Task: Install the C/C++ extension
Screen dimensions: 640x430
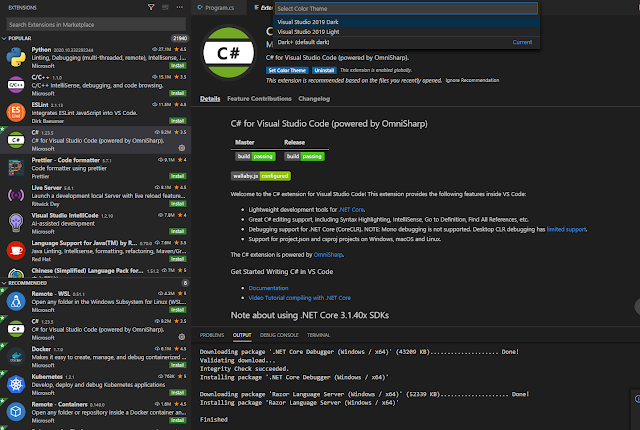Action: pos(178,93)
